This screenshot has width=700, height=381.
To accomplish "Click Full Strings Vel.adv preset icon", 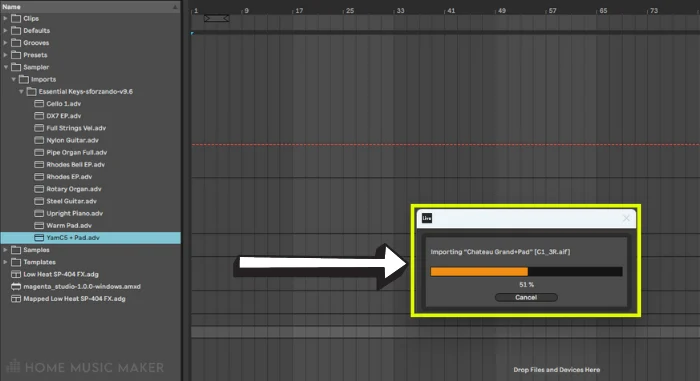I will [x=39, y=128].
